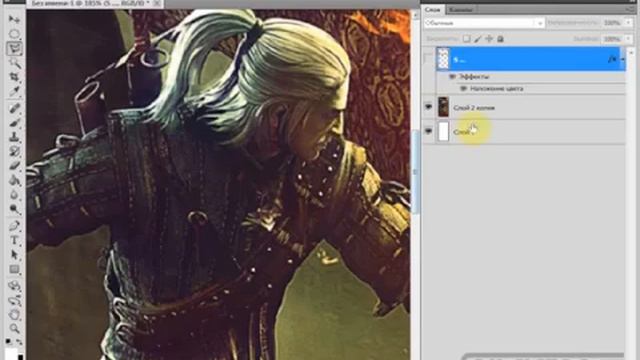Viewport: 640px width, 360px height.
Task: Click the background color swatch
Action: pyautogui.click(x=20, y=357)
